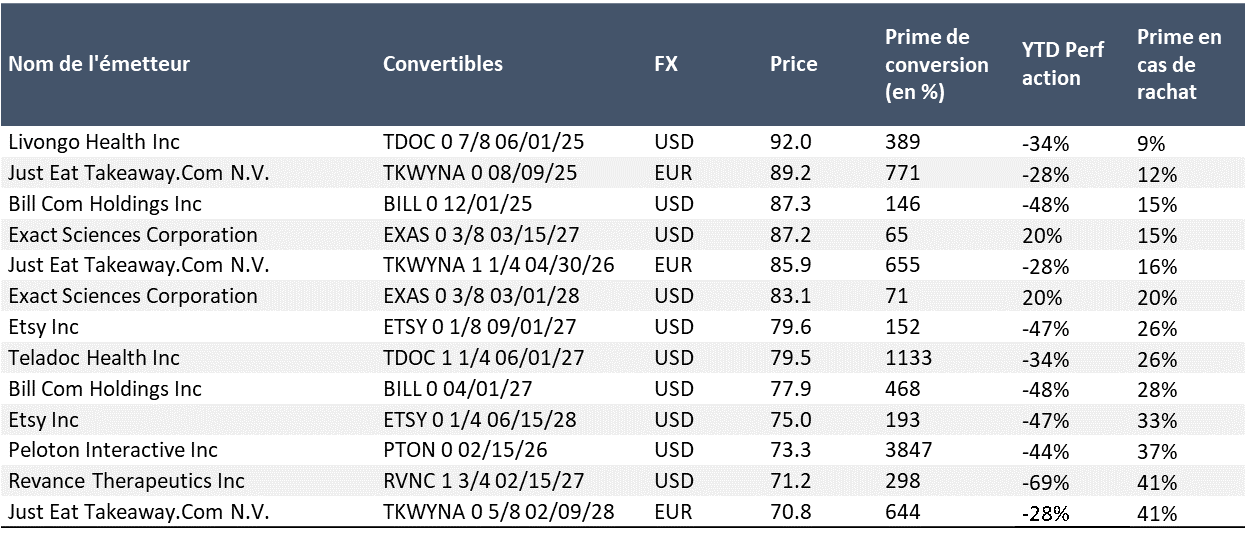Select the 3847 conversion premium value

(909, 450)
